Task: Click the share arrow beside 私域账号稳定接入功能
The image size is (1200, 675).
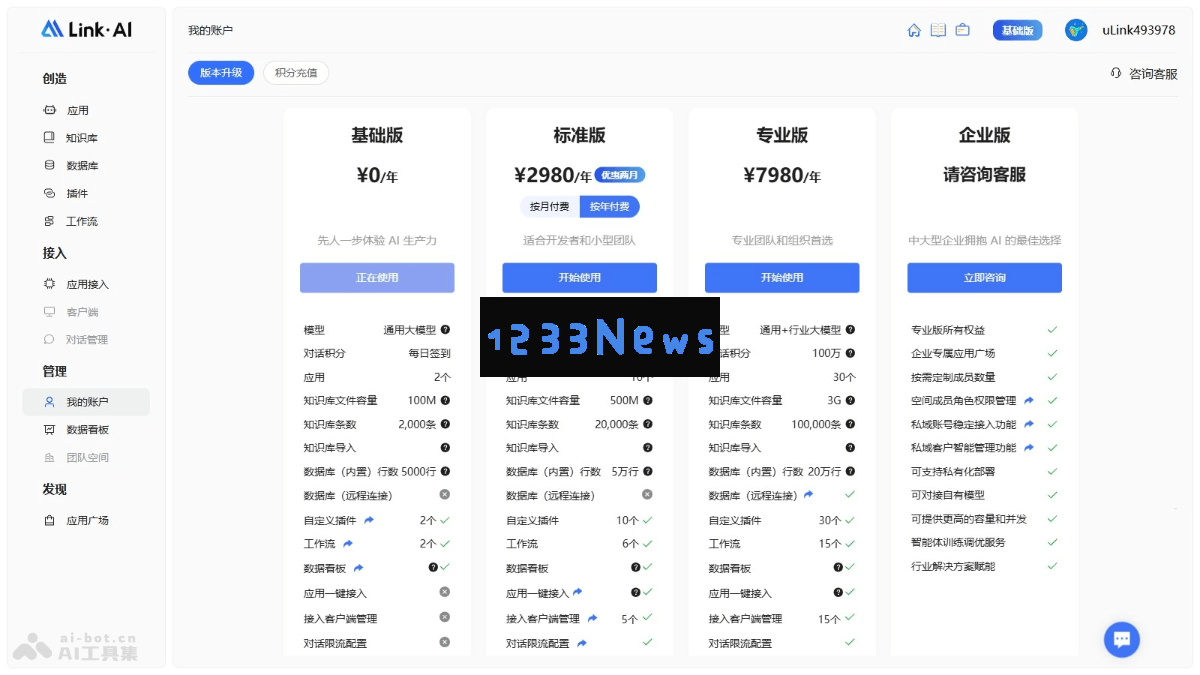Action: (1028, 424)
